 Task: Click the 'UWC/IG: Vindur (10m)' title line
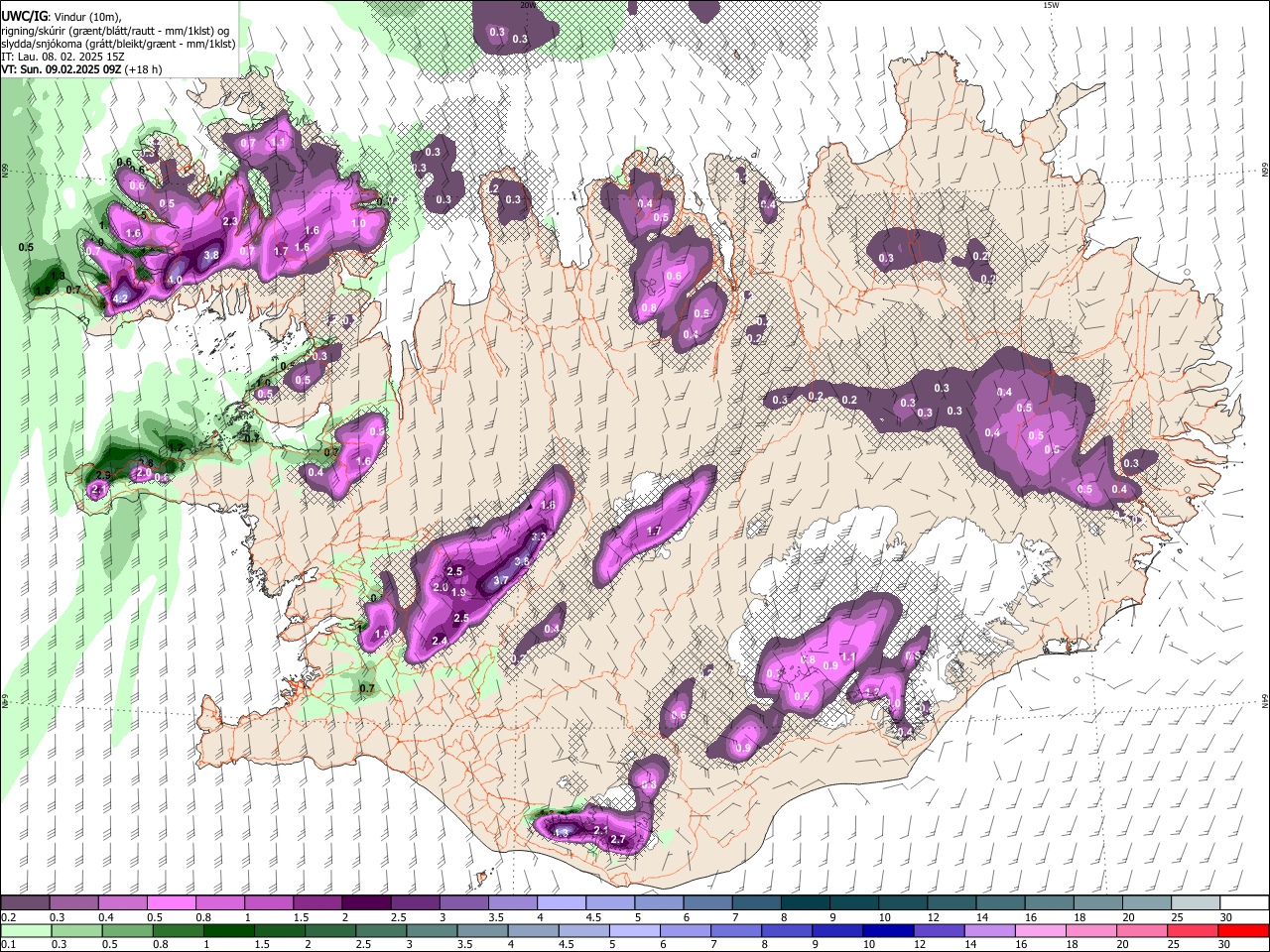(x=61, y=16)
